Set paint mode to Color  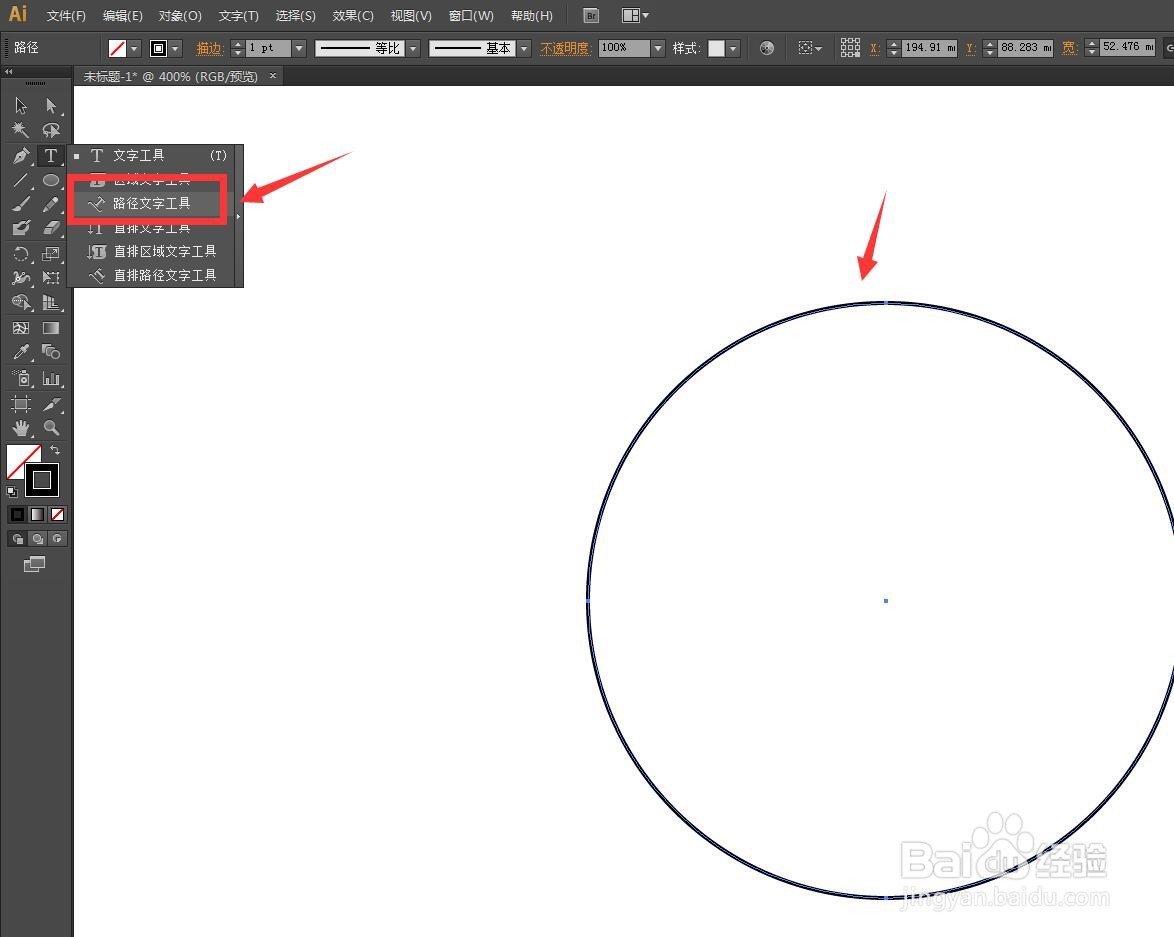tap(17, 515)
